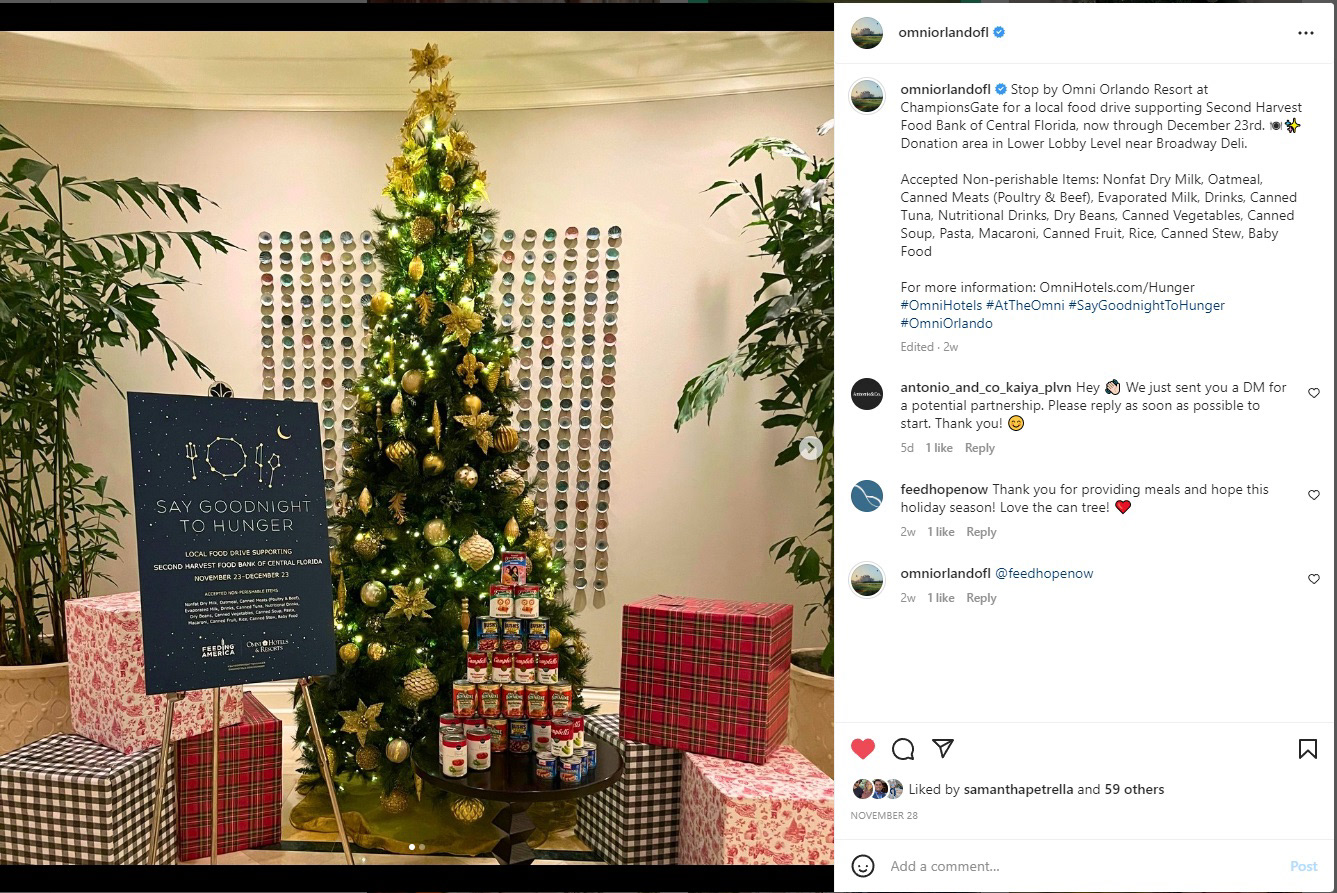The image size is (1337, 893).
Task: Reply to antonio_and_co_kaiya_plvn's comment
Action: [x=980, y=448]
